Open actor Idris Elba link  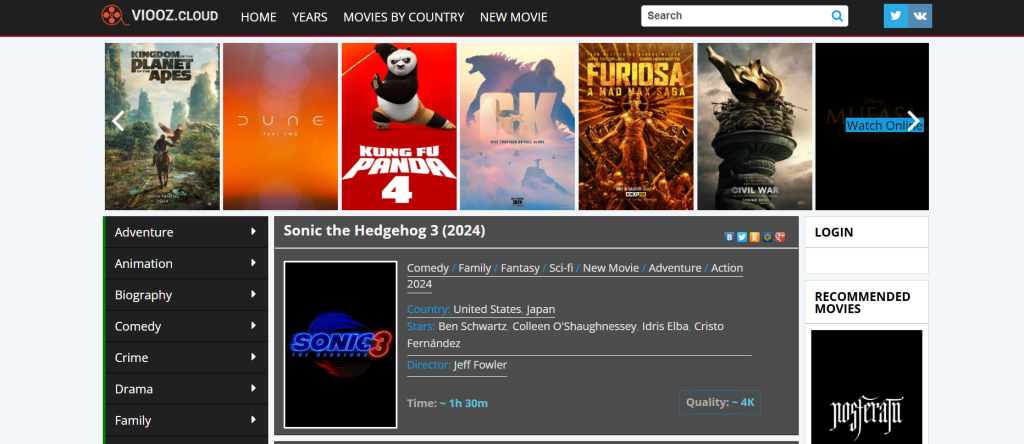[665, 326]
